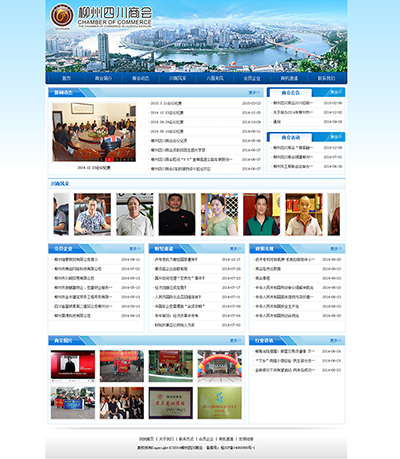
Task: Open 更多 arrow link in 新闻动态 header
Action: click(254, 92)
